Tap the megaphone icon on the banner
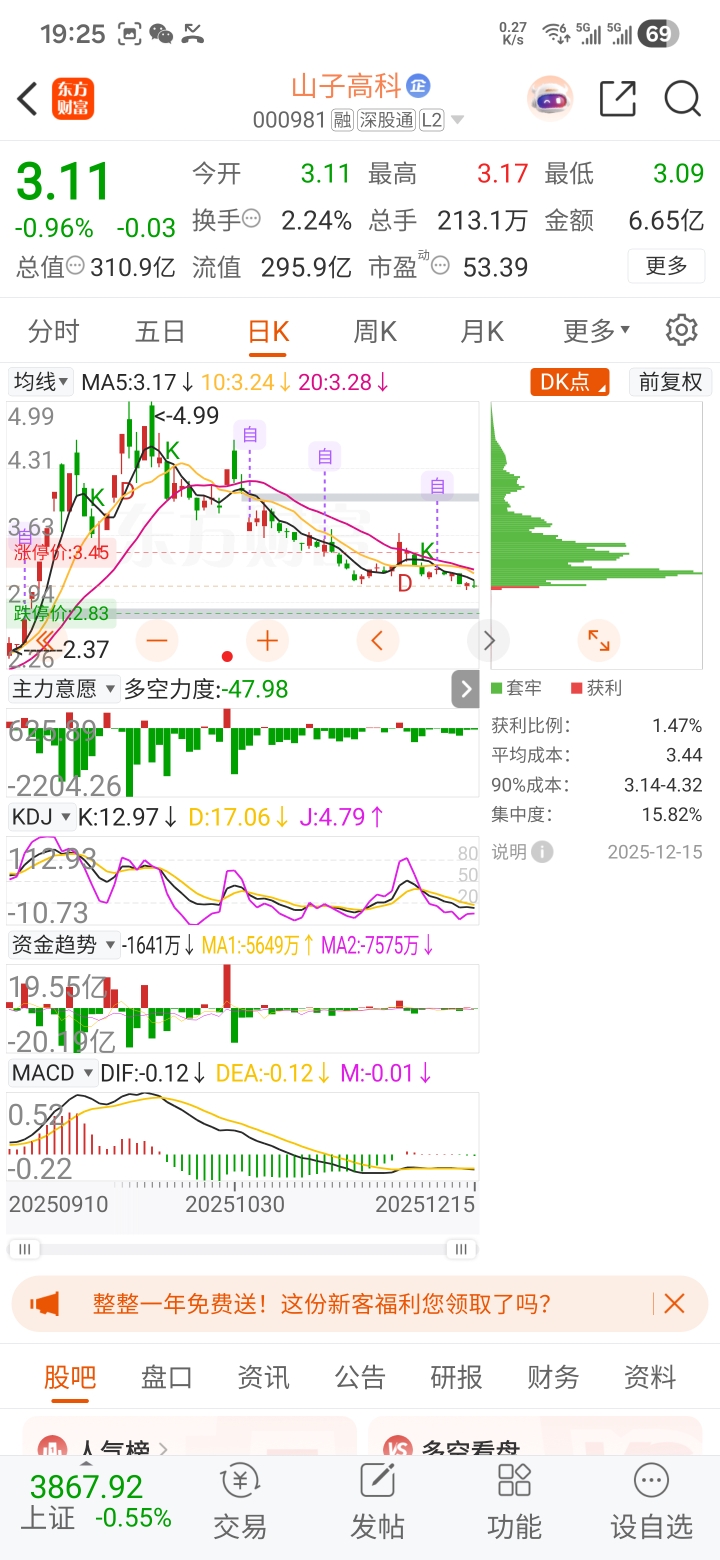Screen dimensions: 720x1560 (x=45, y=1303)
